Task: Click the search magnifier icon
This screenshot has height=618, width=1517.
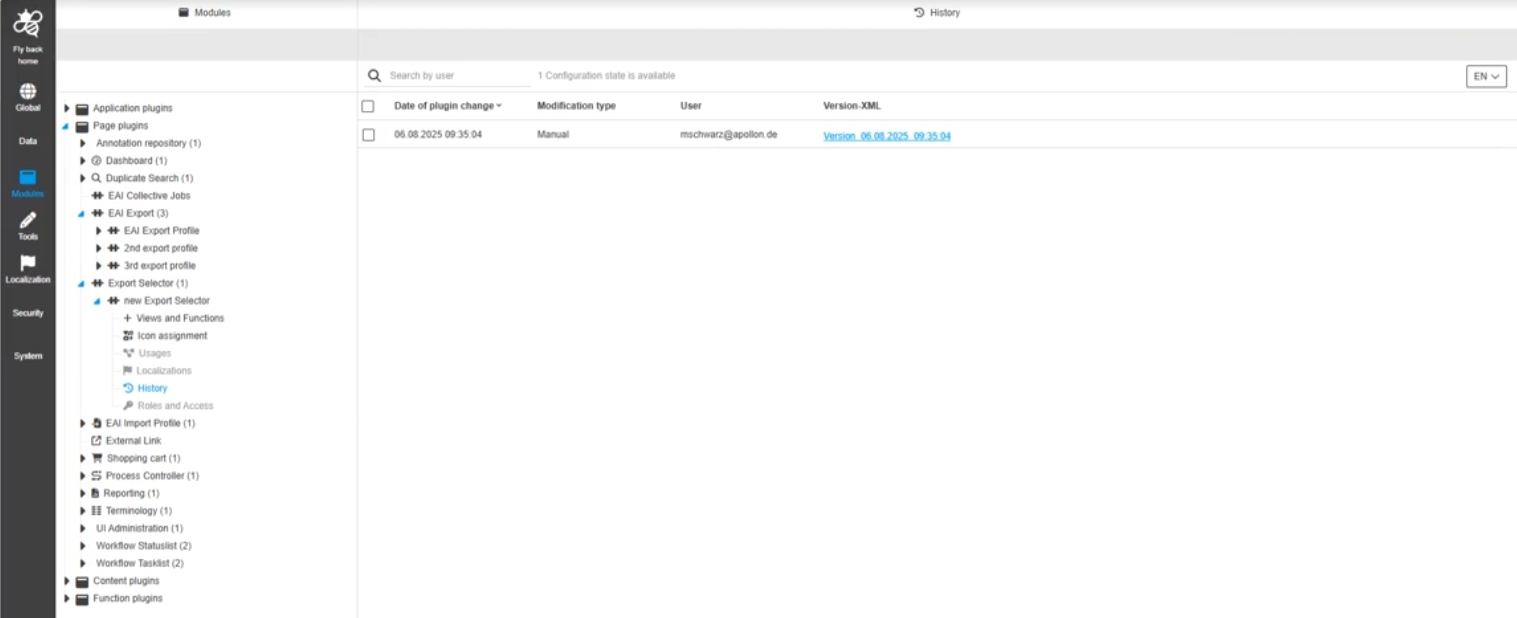Action: pos(375,75)
